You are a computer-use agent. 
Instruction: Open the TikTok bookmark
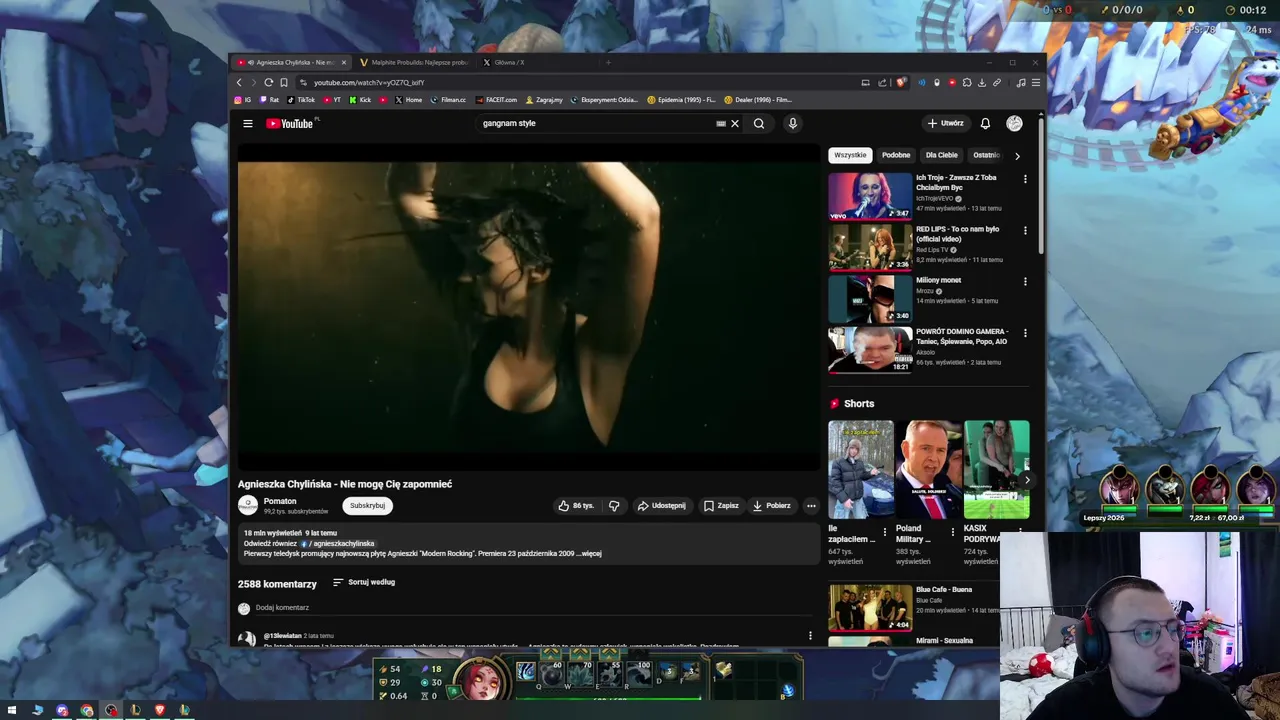coord(301,100)
